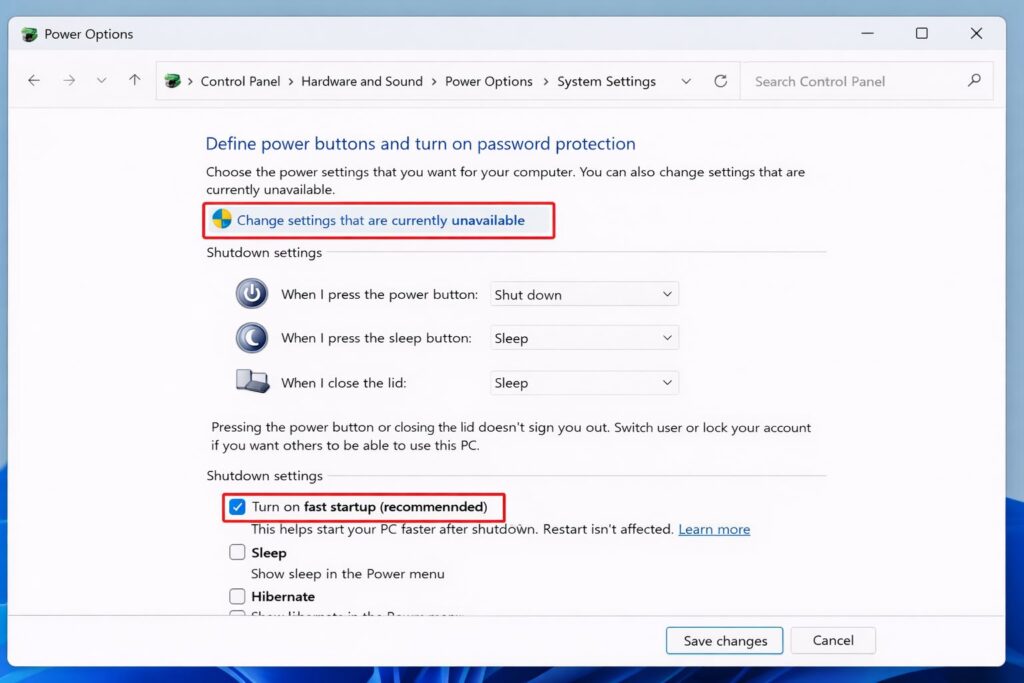Disable turn on fast startup checkbox

pyautogui.click(x=237, y=507)
